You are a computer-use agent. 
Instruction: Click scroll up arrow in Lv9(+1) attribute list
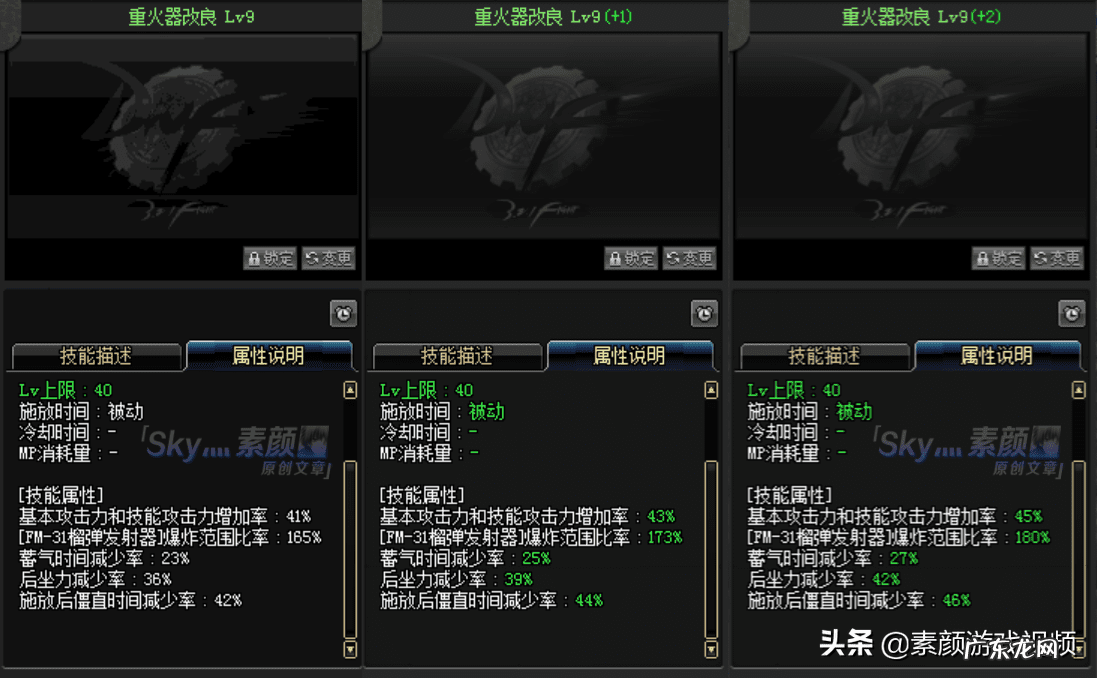711,390
